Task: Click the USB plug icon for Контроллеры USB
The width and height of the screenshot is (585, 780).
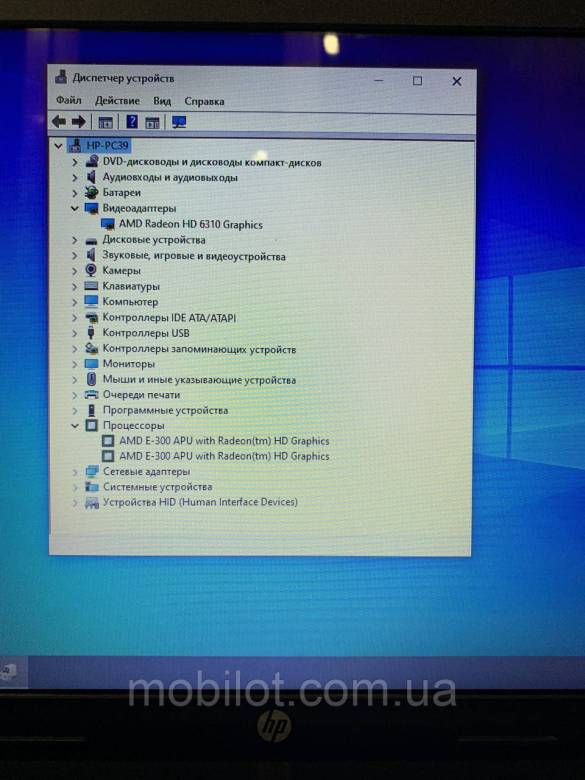Action: click(91, 332)
